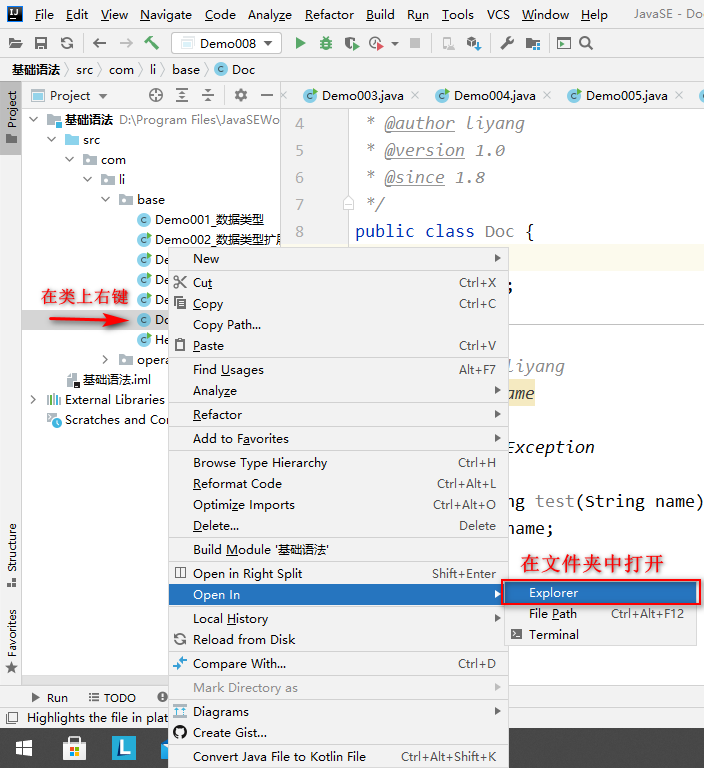Collapse the li package node

(88, 179)
